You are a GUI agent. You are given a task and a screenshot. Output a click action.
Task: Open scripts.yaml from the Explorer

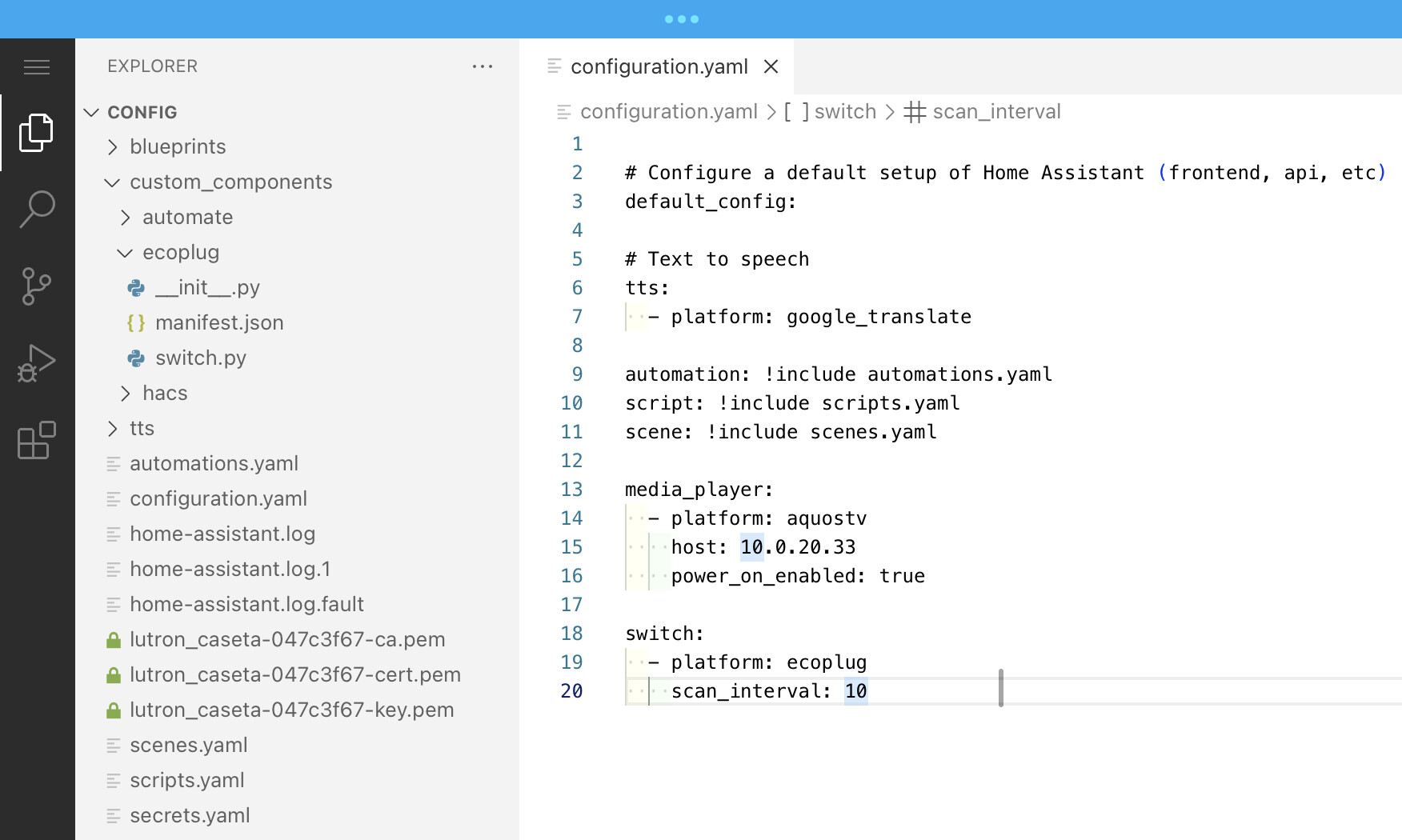point(187,780)
